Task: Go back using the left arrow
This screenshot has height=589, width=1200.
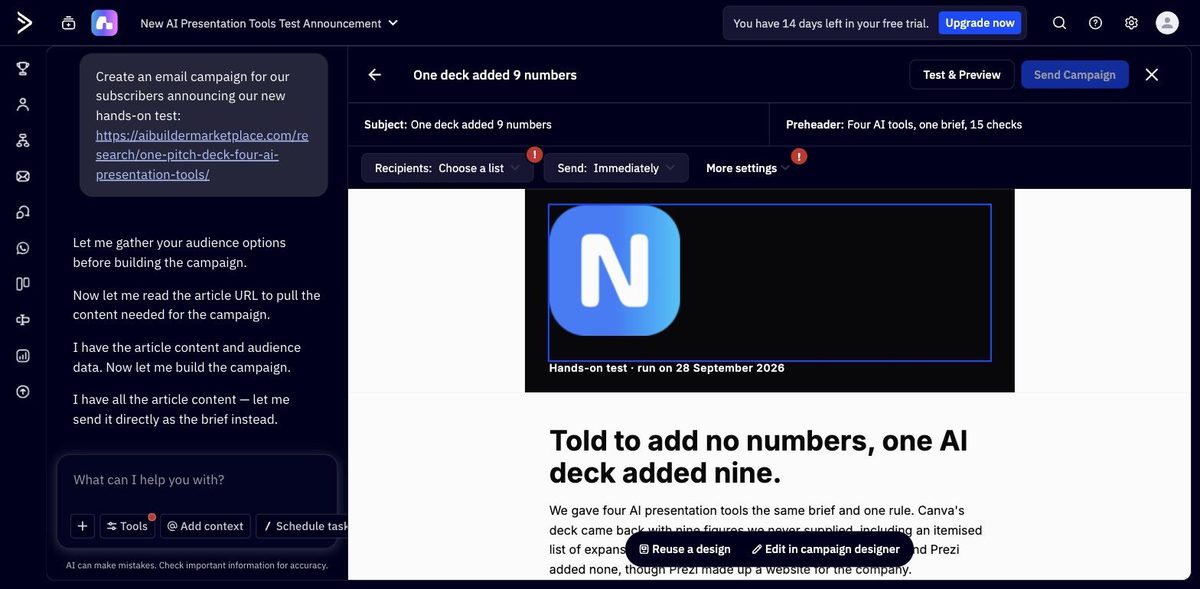Action: 375,75
